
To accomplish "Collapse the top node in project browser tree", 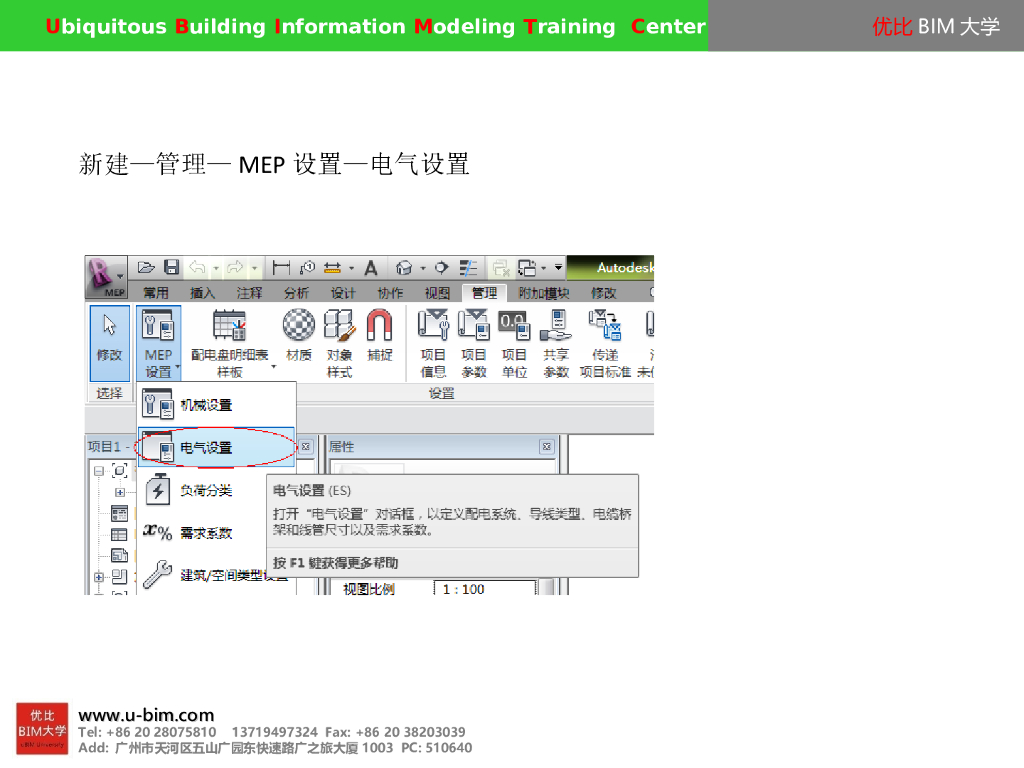I will [x=99, y=470].
